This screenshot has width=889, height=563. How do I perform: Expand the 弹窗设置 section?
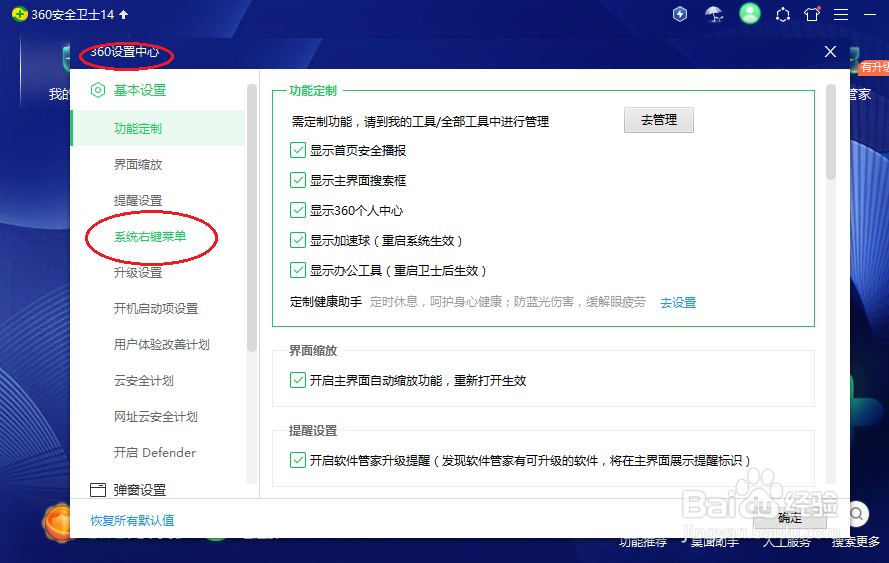(x=140, y=490)
